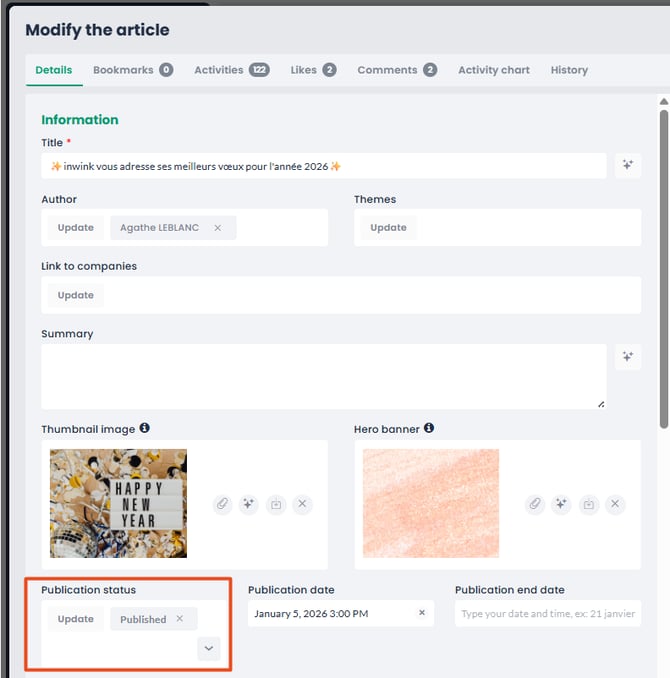Click the AI sparkle icon beside Title field
The width and height of the screenshot is (670, 678).
(628, 166)
